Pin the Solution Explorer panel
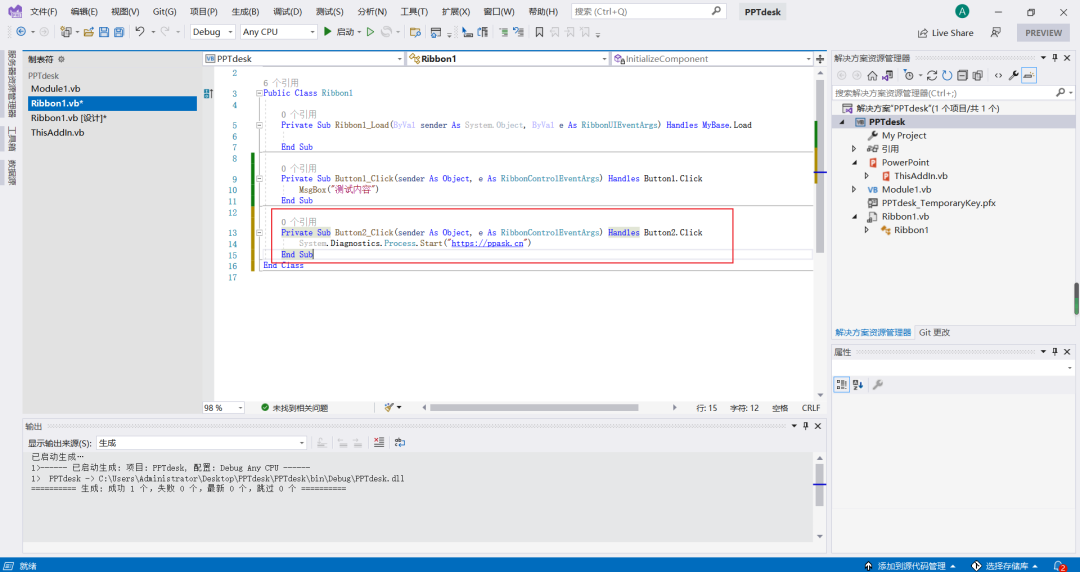1080x572 pixels. click(1055, 58)
